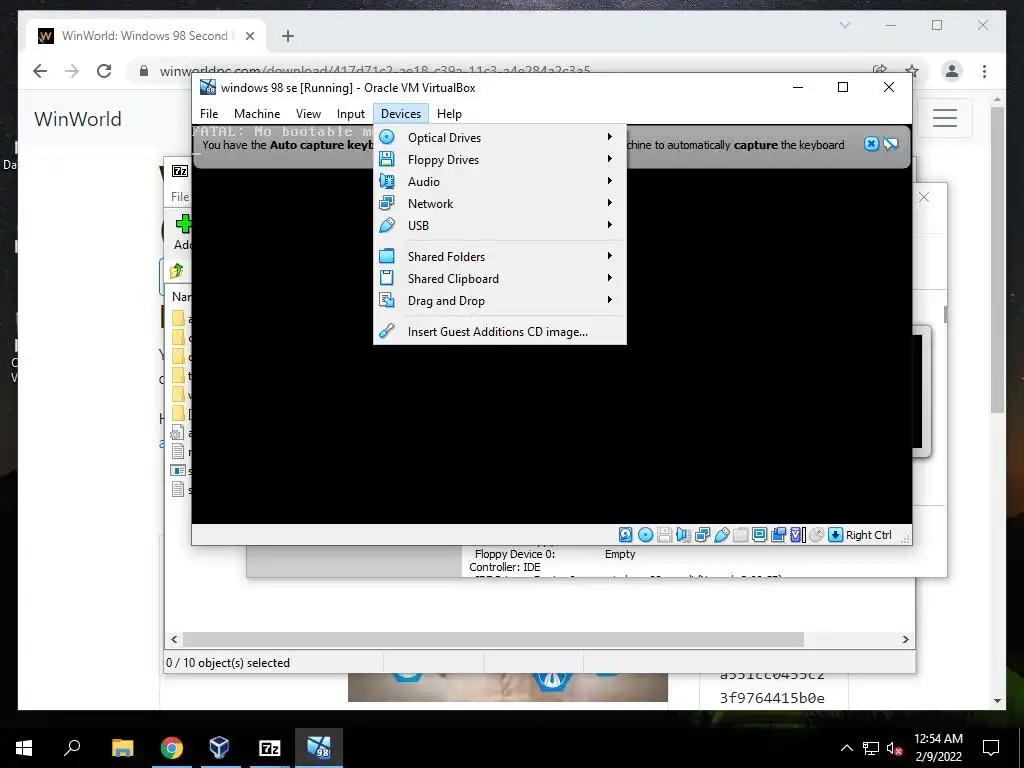Screen dimensions: 1024x768
Task: Open the Chrome profile avatar button
Action: [952, 71]
